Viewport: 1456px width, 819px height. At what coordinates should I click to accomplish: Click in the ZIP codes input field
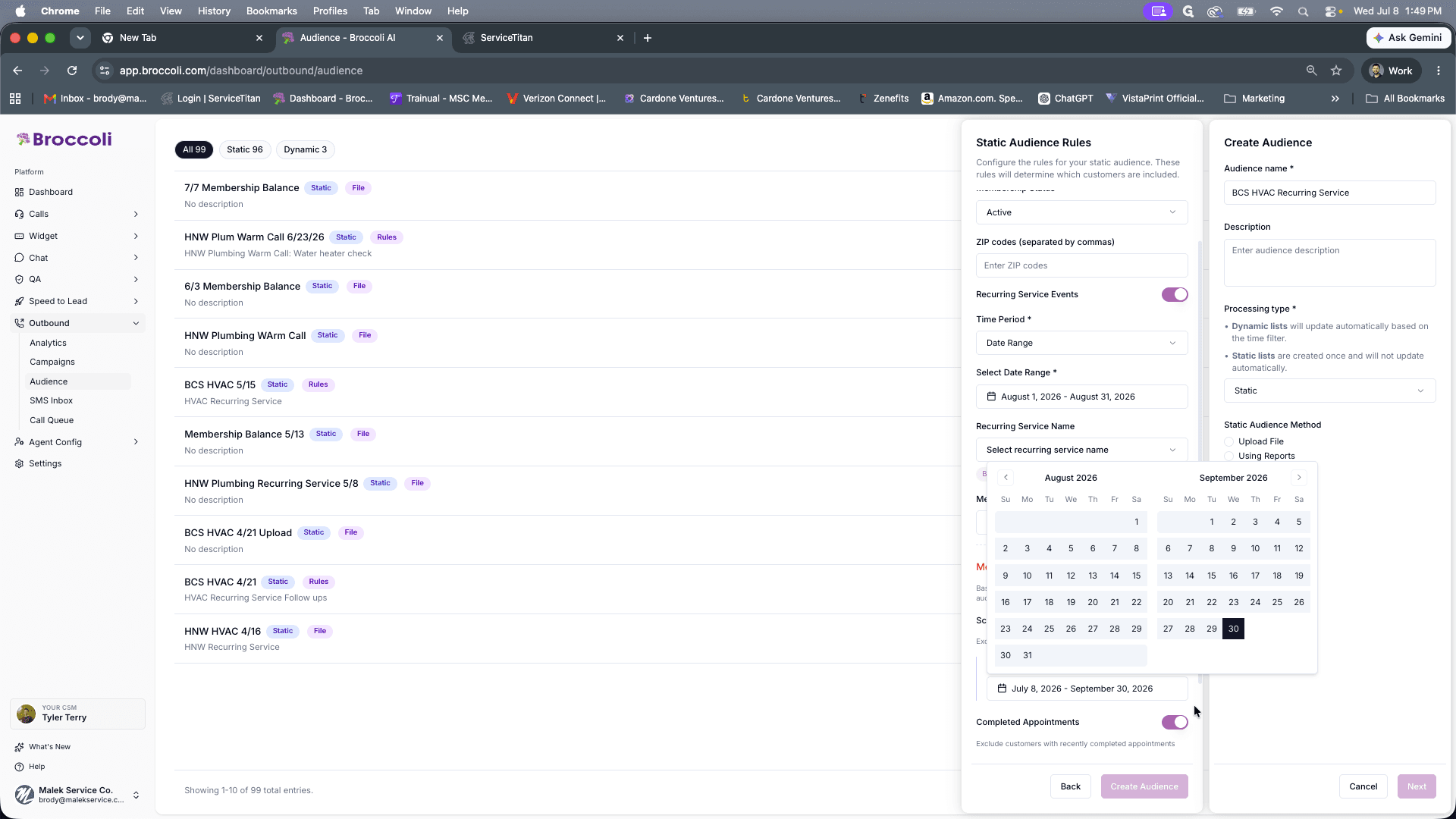point(1081,265)
